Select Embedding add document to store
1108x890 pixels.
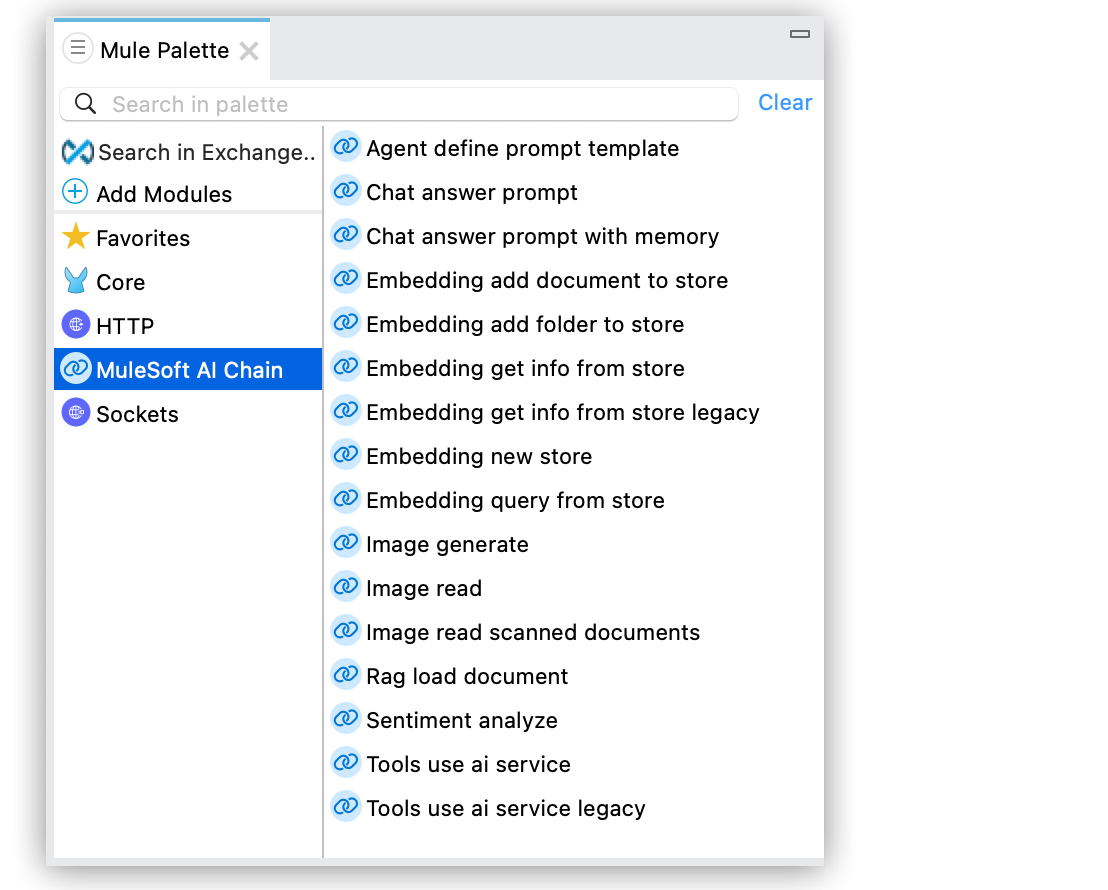point(547,279)
